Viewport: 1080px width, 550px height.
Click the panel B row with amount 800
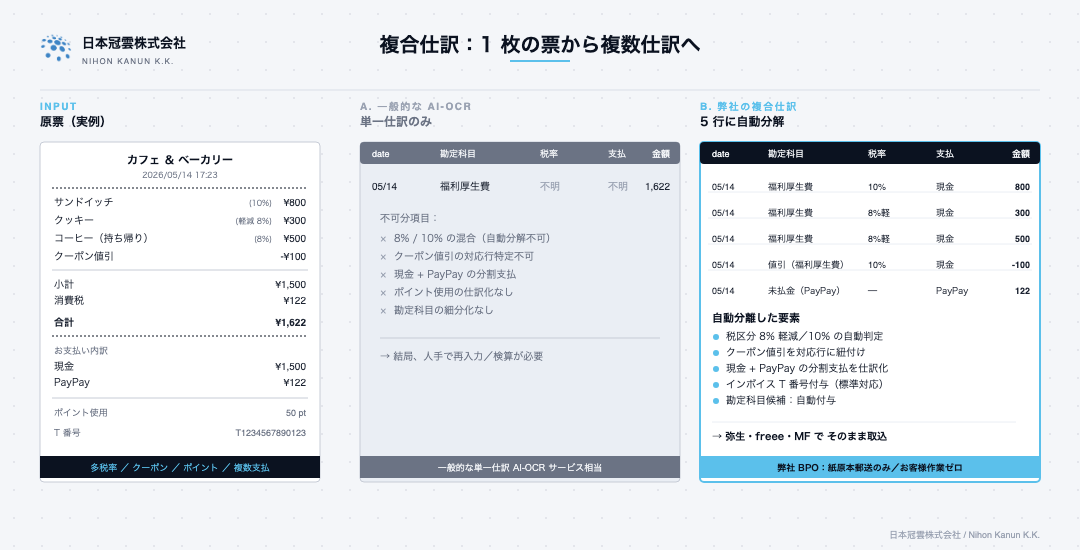871,187
